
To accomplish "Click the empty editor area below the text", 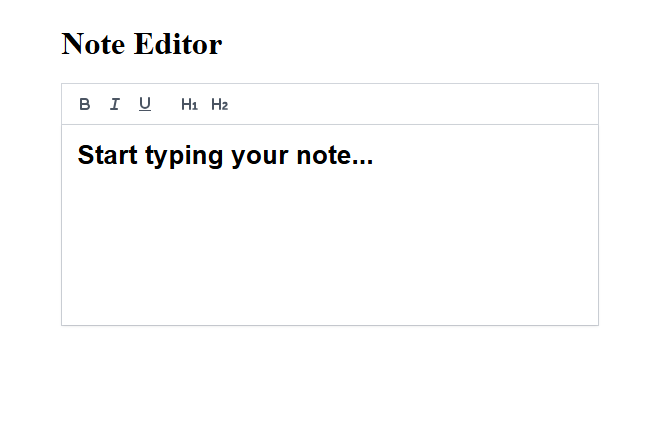I will coord(330,246).
